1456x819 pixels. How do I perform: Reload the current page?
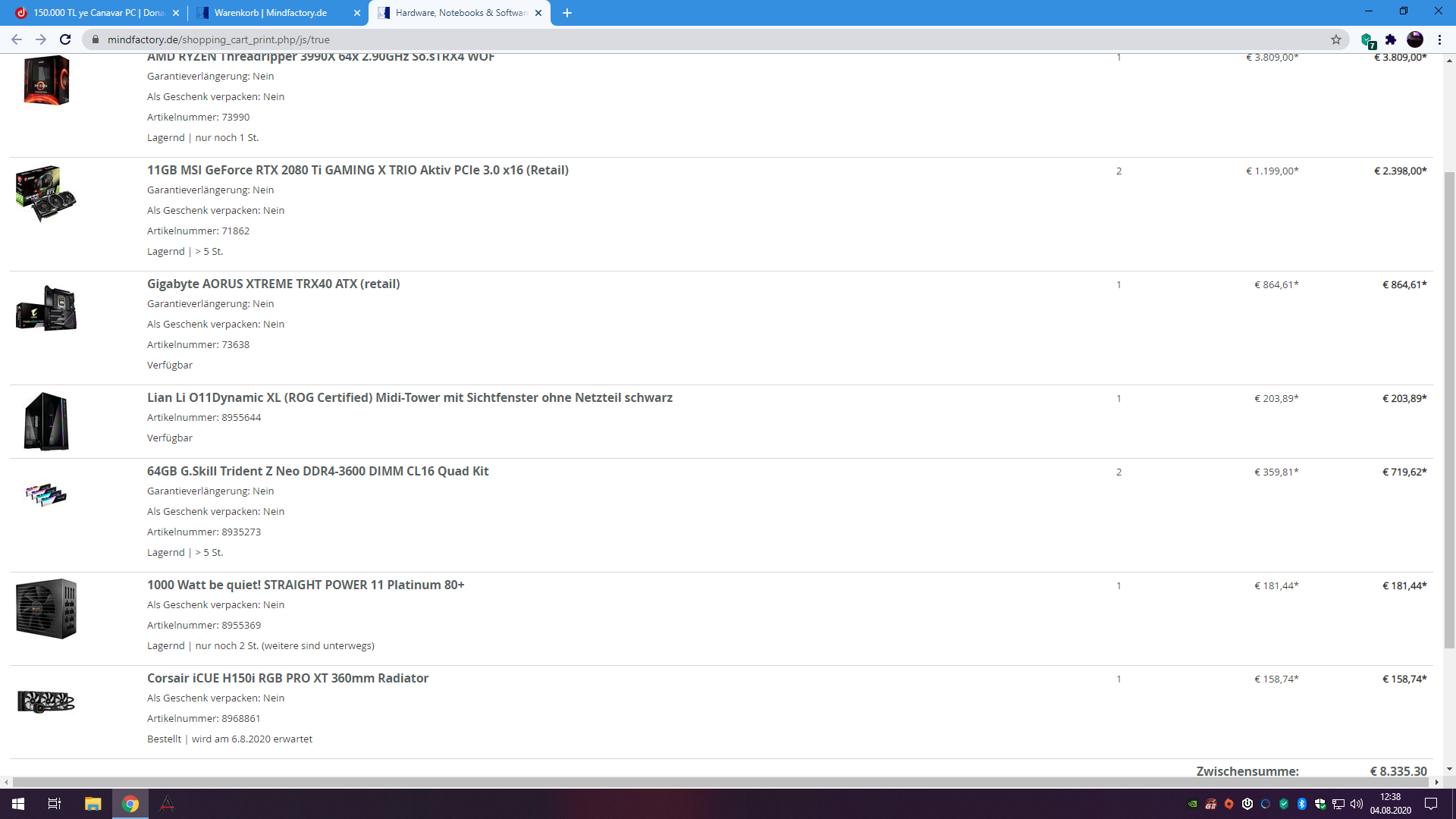[65, 39]
